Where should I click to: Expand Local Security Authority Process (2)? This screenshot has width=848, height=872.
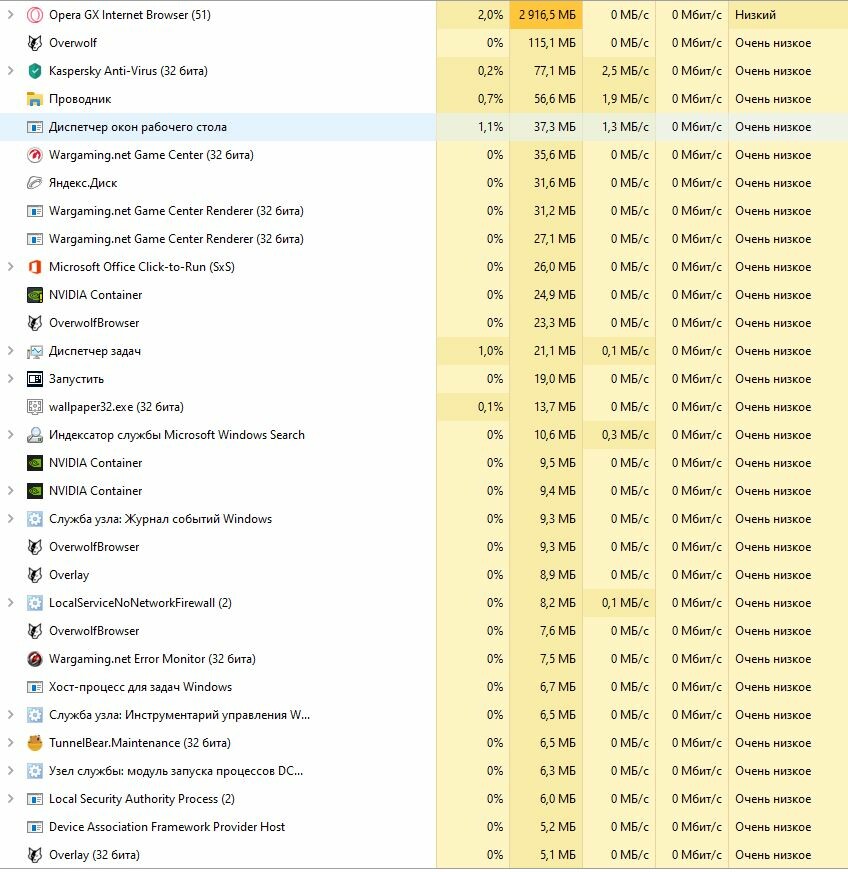(10, 799)
